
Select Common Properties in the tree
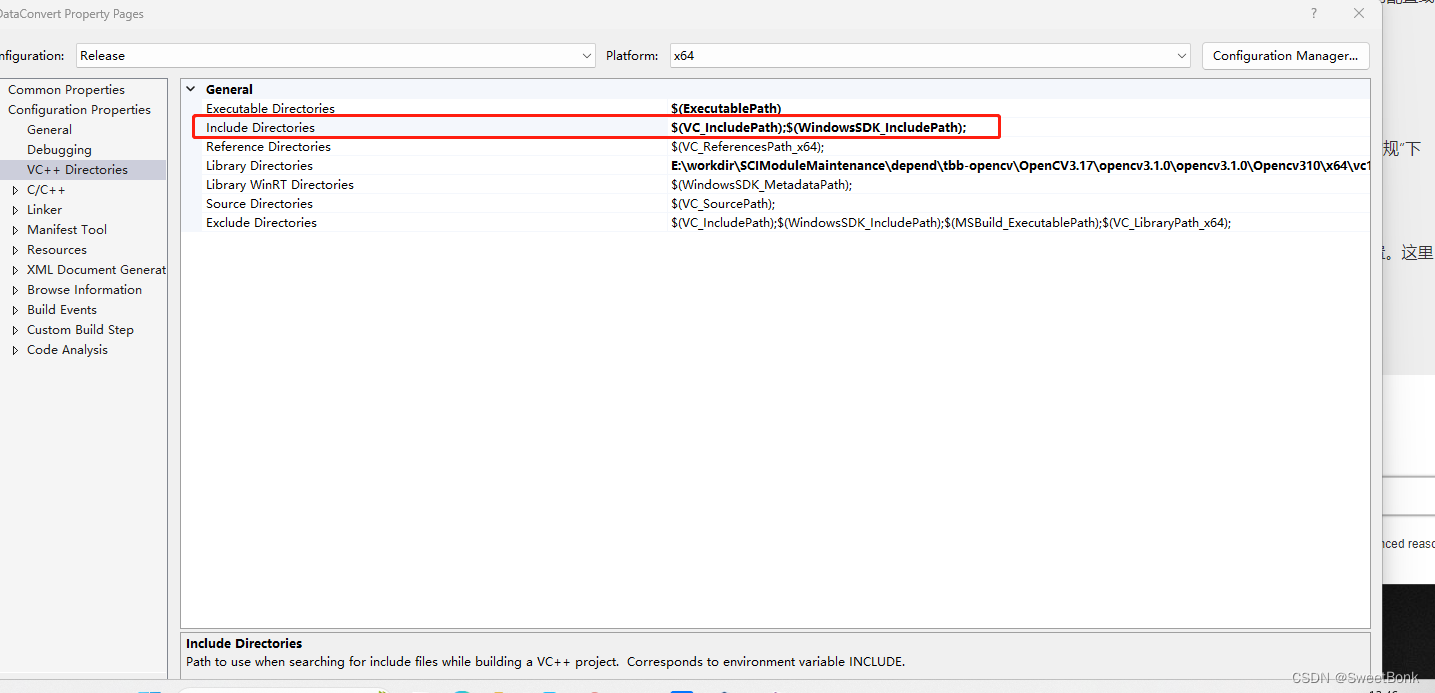pyautogui.click(x=66, y=89)
